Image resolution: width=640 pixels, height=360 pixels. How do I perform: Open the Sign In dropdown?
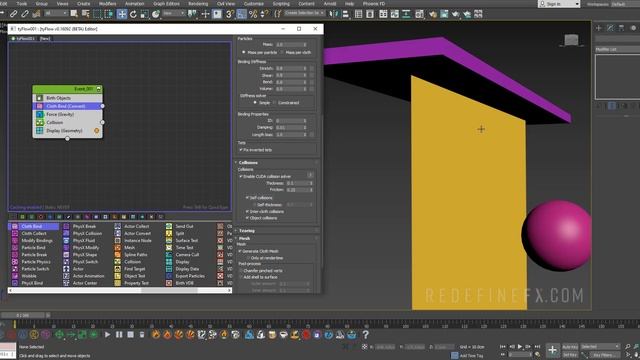coord(559,4)
